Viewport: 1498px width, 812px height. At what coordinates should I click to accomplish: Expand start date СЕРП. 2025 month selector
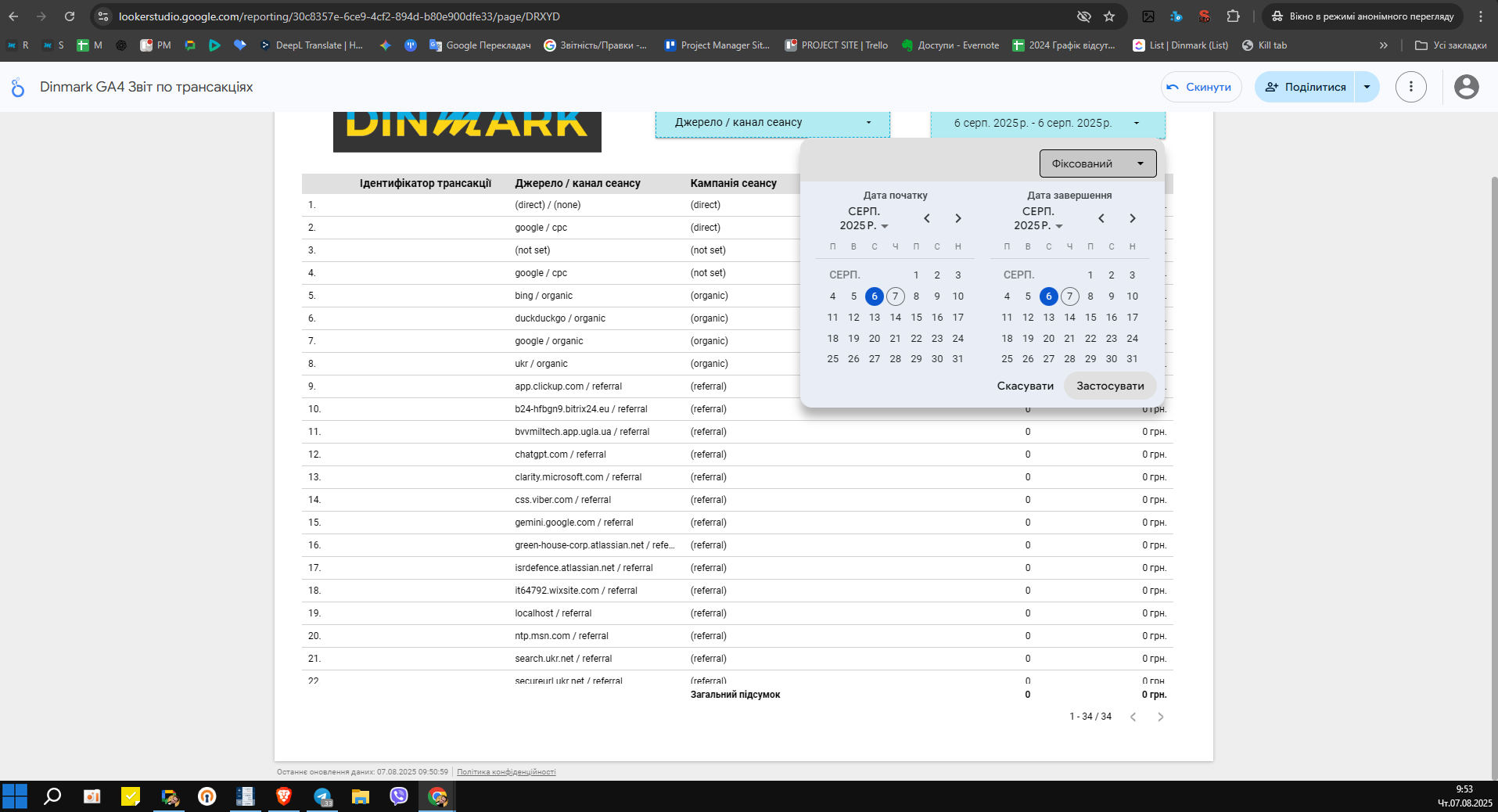[864, 218]
